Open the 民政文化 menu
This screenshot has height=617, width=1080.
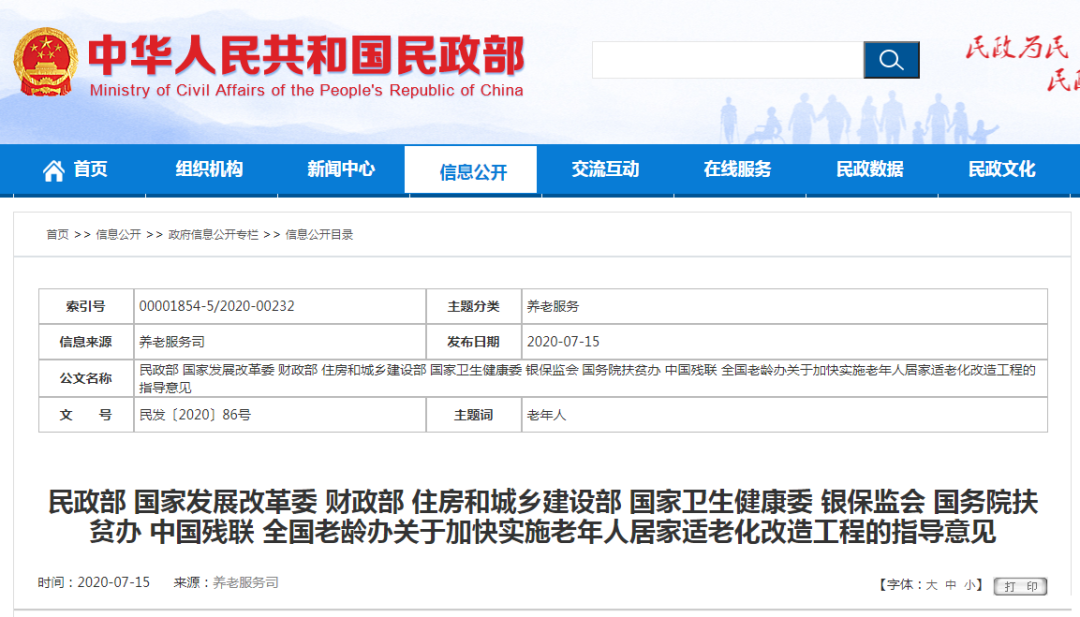pyautogui.click(x=1001, y=170)
